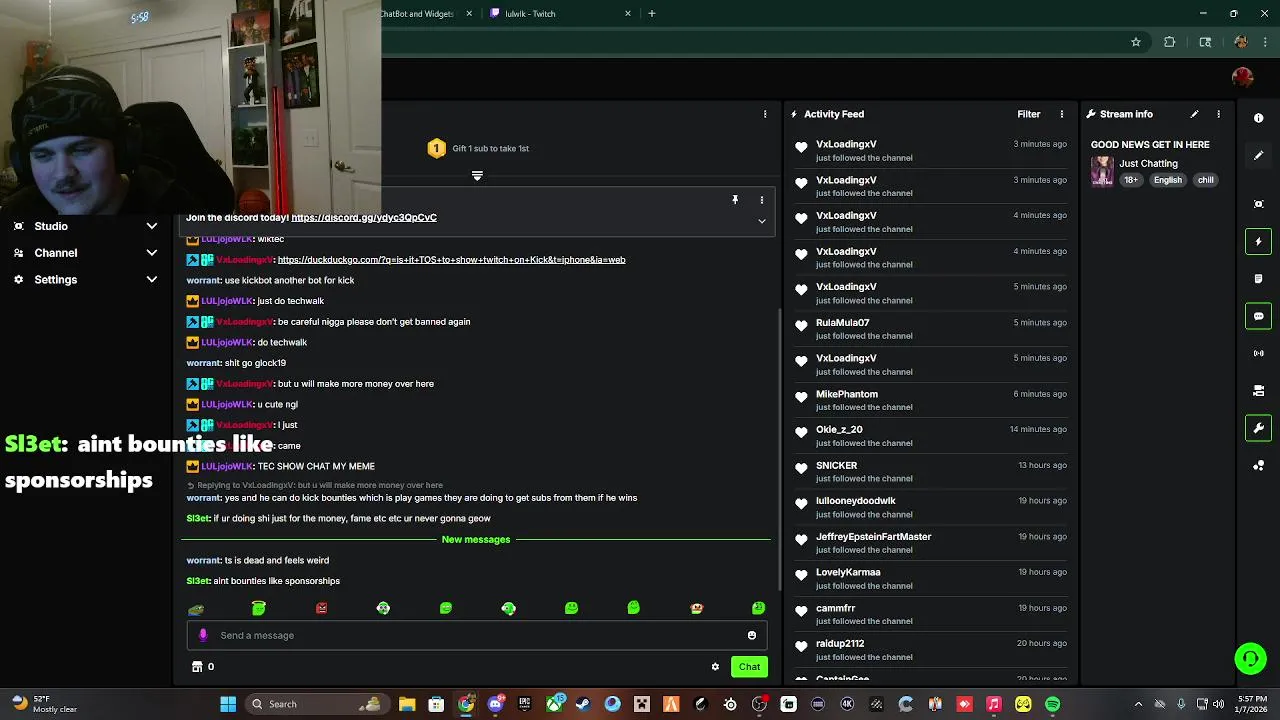Open the duckduckgo.com link in chat
The width and height of the screenshot is (1280, 720).
click(x=451, y=260)
